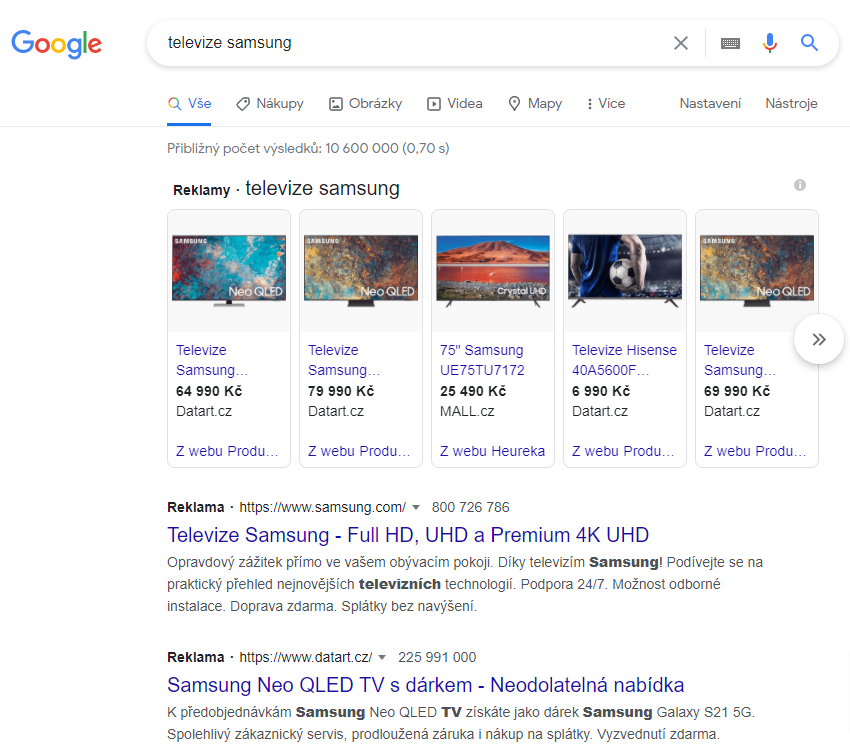Expand the samsung.com ad URL dropdown arrow
850x755 pixels.
pyautogui.click(x=417, y=507)
